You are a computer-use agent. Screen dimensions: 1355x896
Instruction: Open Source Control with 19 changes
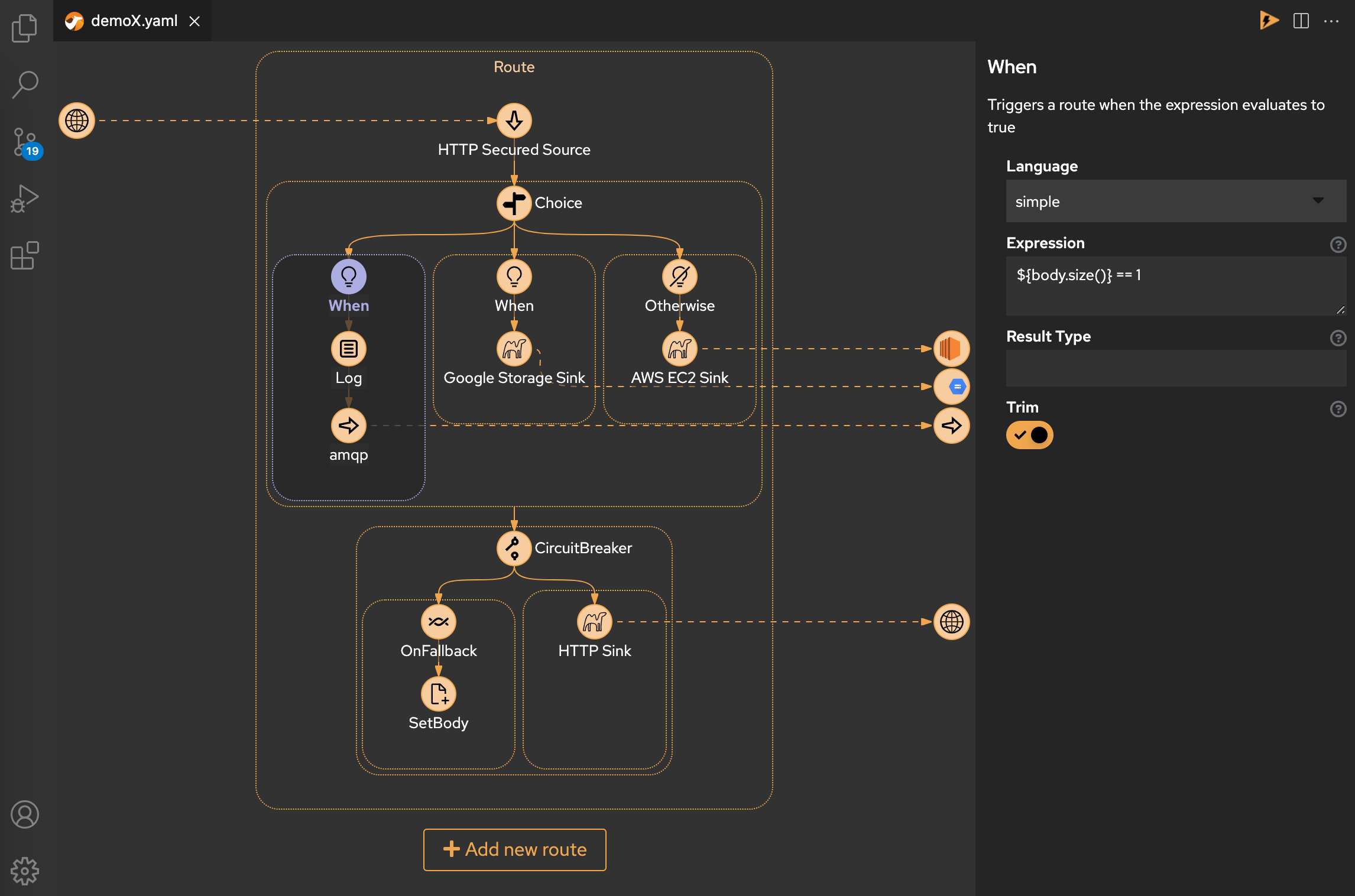pos(27,142)
